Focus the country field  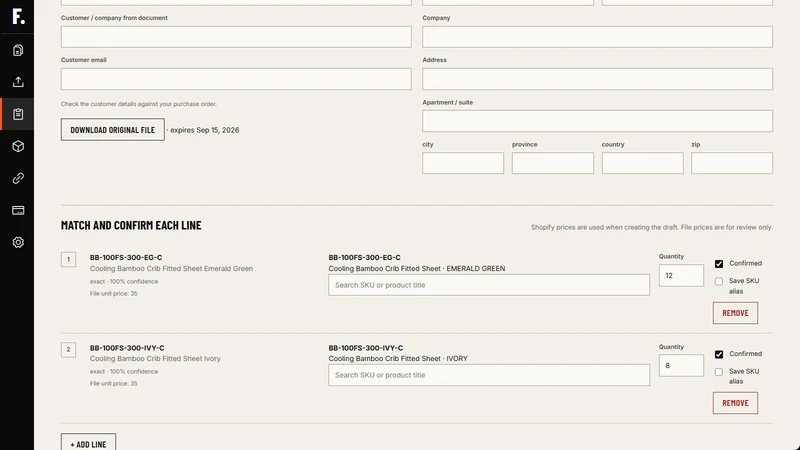point(642,163)
